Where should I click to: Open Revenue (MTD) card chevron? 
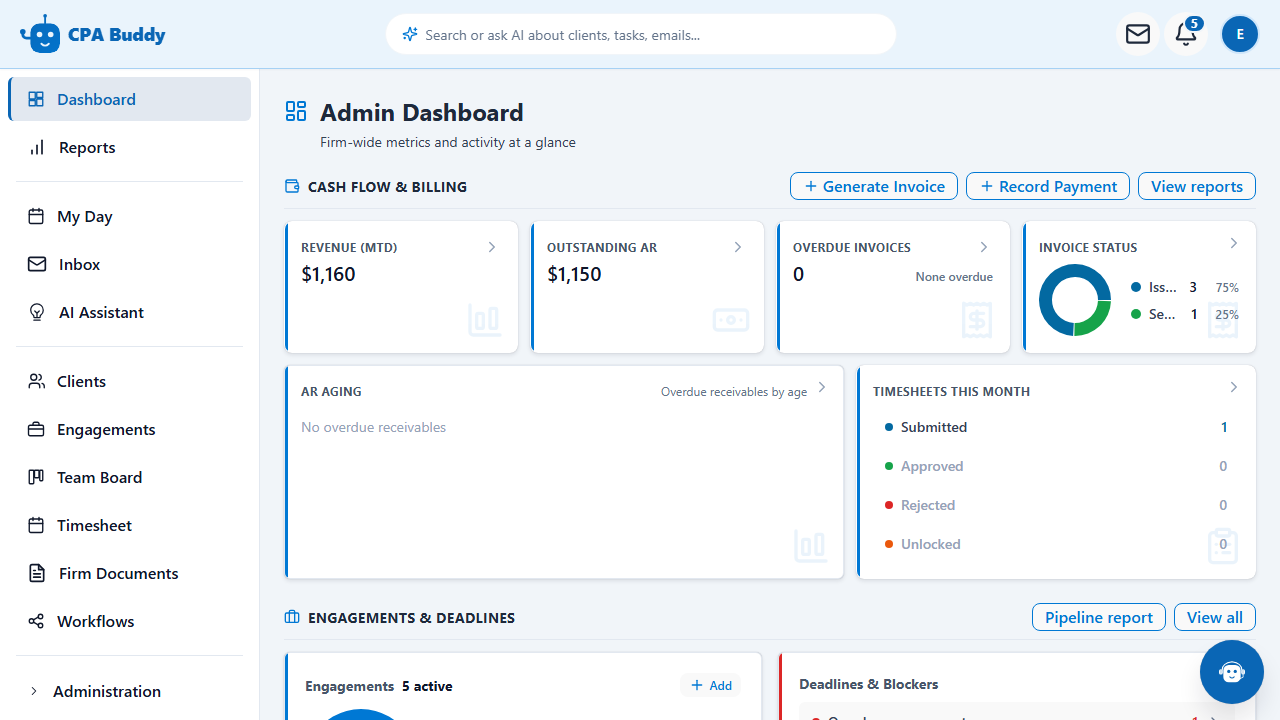click(492, 247)
